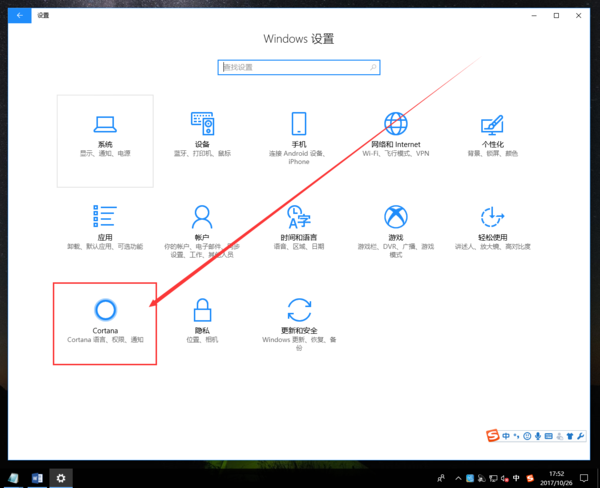Viewport: 600px width, 488px height.
Task: Expand hidden system tray icons
Action: coord(458,478)
